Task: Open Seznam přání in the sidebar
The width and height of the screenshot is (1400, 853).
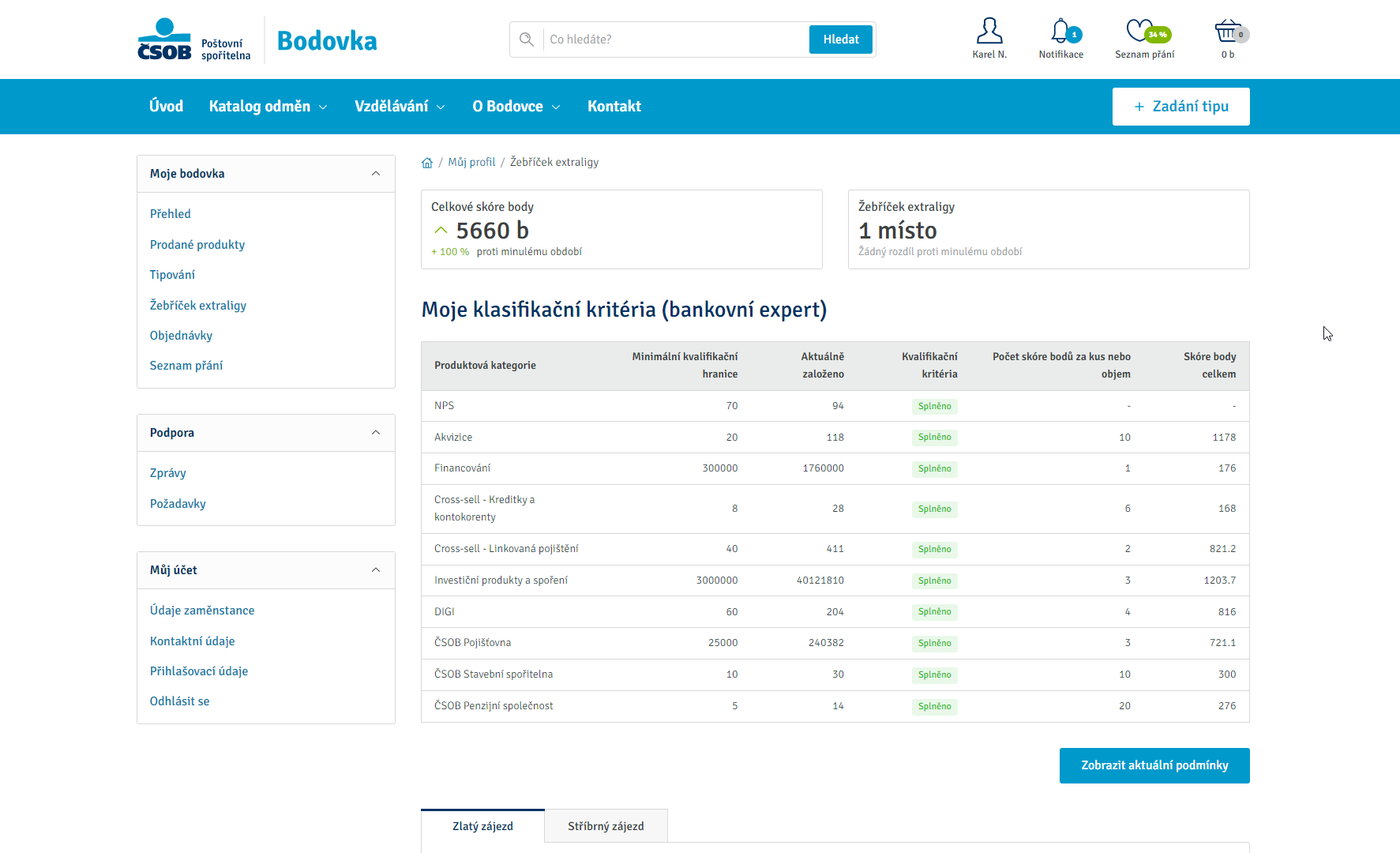Action: [x=186, y=366]
